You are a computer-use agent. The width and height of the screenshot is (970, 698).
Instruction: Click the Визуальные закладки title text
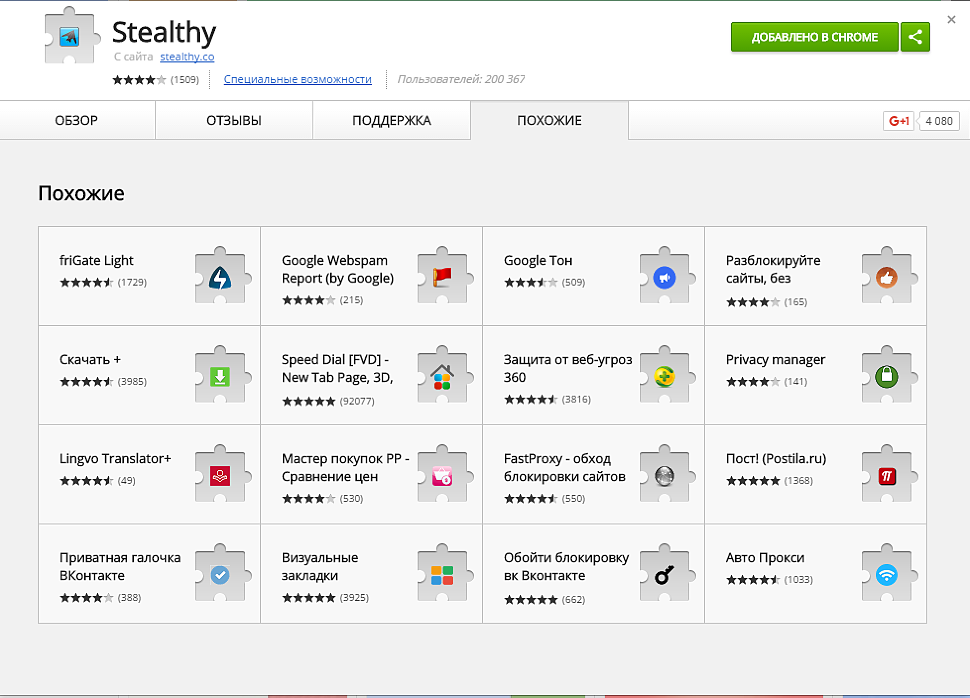(x=320, y=566)
